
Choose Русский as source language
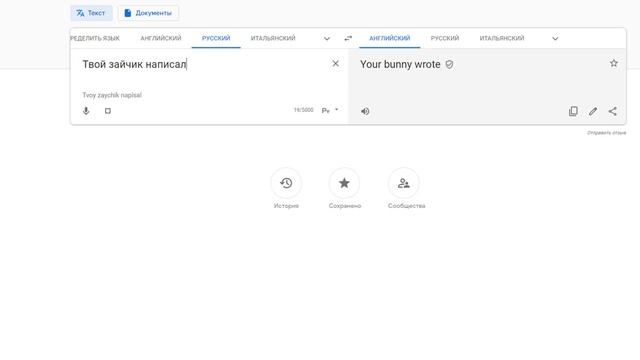coord(216,38)
